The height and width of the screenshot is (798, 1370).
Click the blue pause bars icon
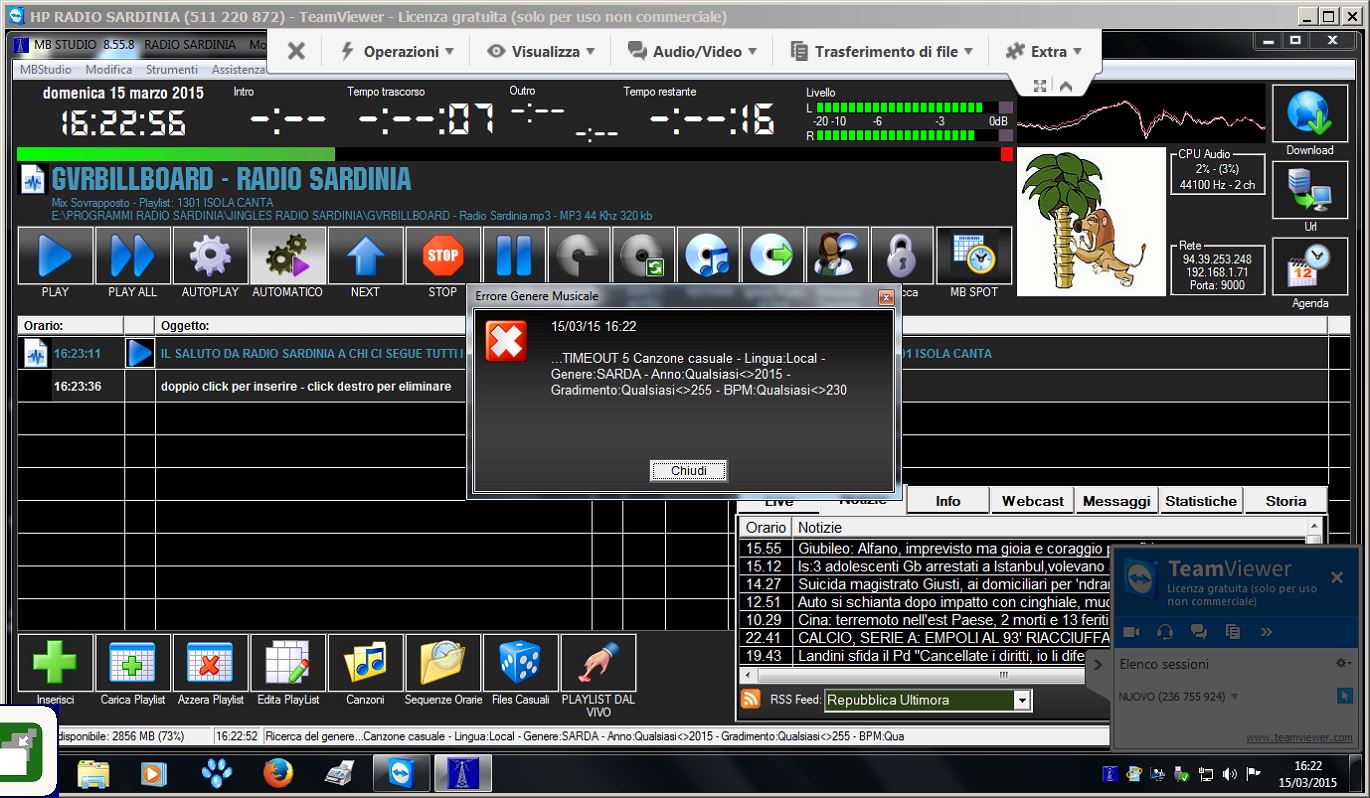click(x=514, y=256)
